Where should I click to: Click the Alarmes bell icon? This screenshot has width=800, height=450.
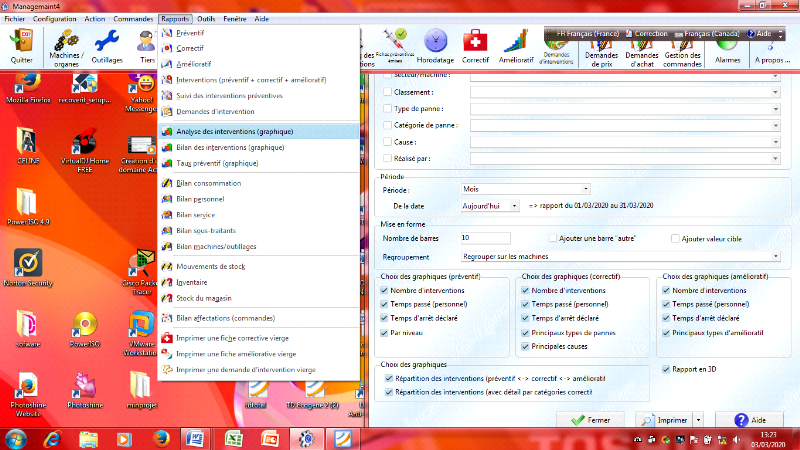tap(728, 45)
